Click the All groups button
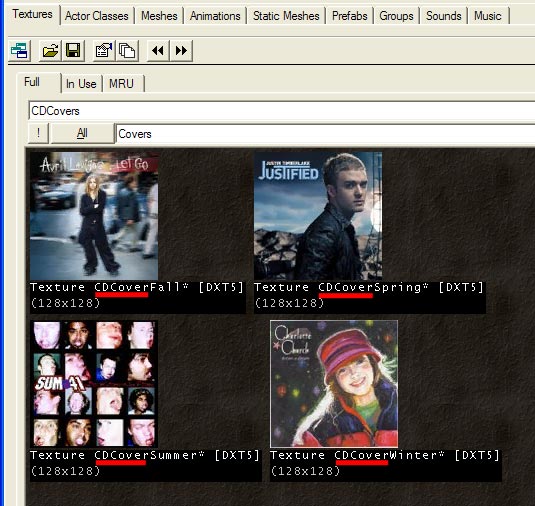This screenshot has width=535, height=506. (x=82, y=133)
